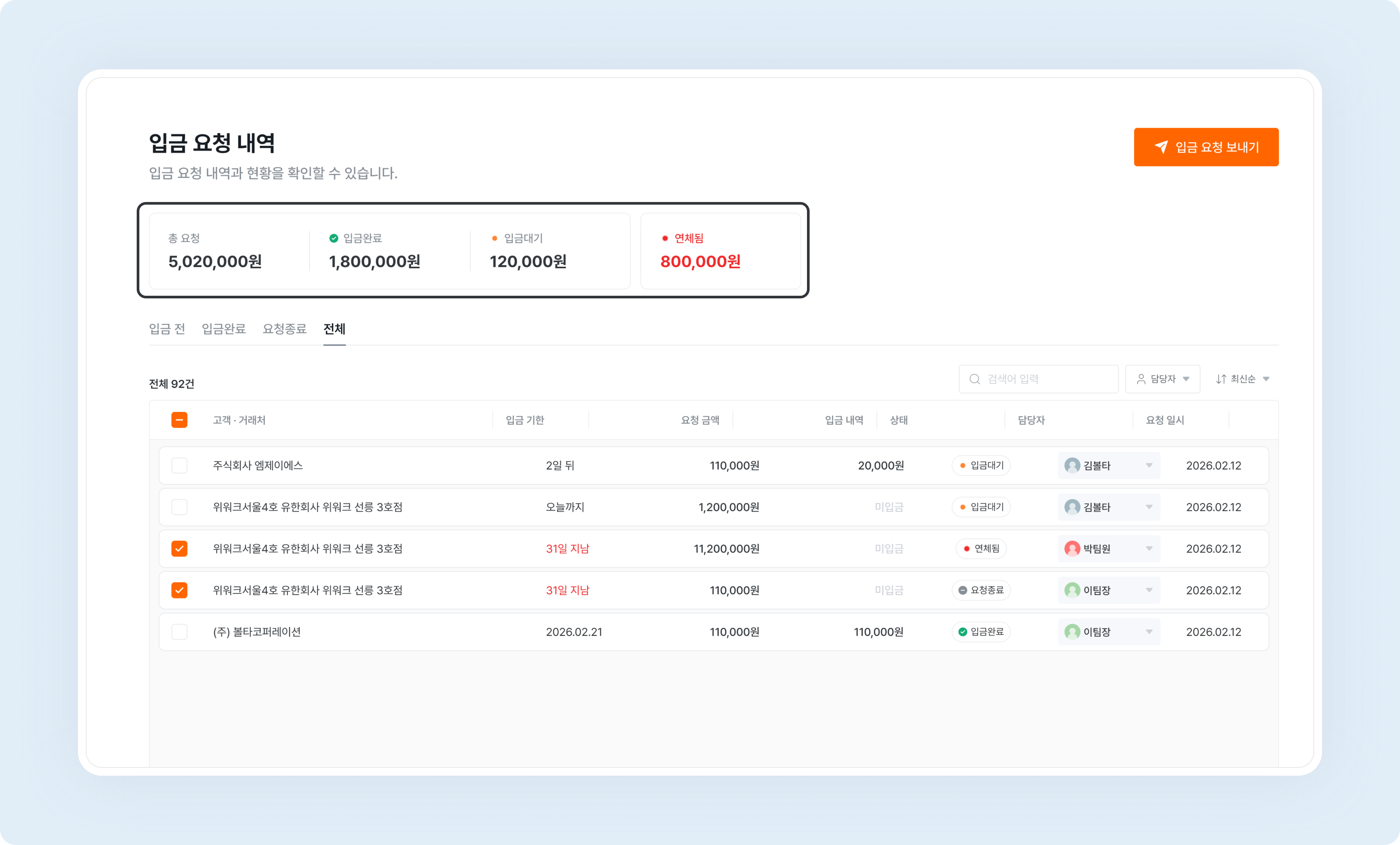The height and width of the screenshot is (845, 1400).
Task: Check the 주식회사 엠제이에스 row checkbox
Action: click(180, 466)
